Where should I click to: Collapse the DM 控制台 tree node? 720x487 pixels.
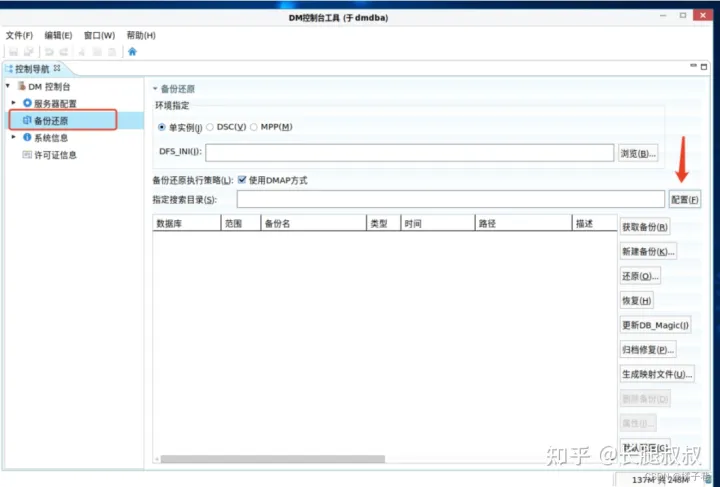[8, 86]
